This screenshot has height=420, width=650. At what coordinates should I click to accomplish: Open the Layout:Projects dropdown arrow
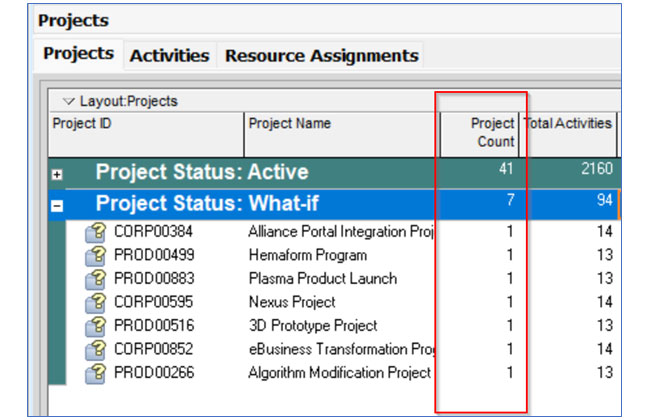68,102
